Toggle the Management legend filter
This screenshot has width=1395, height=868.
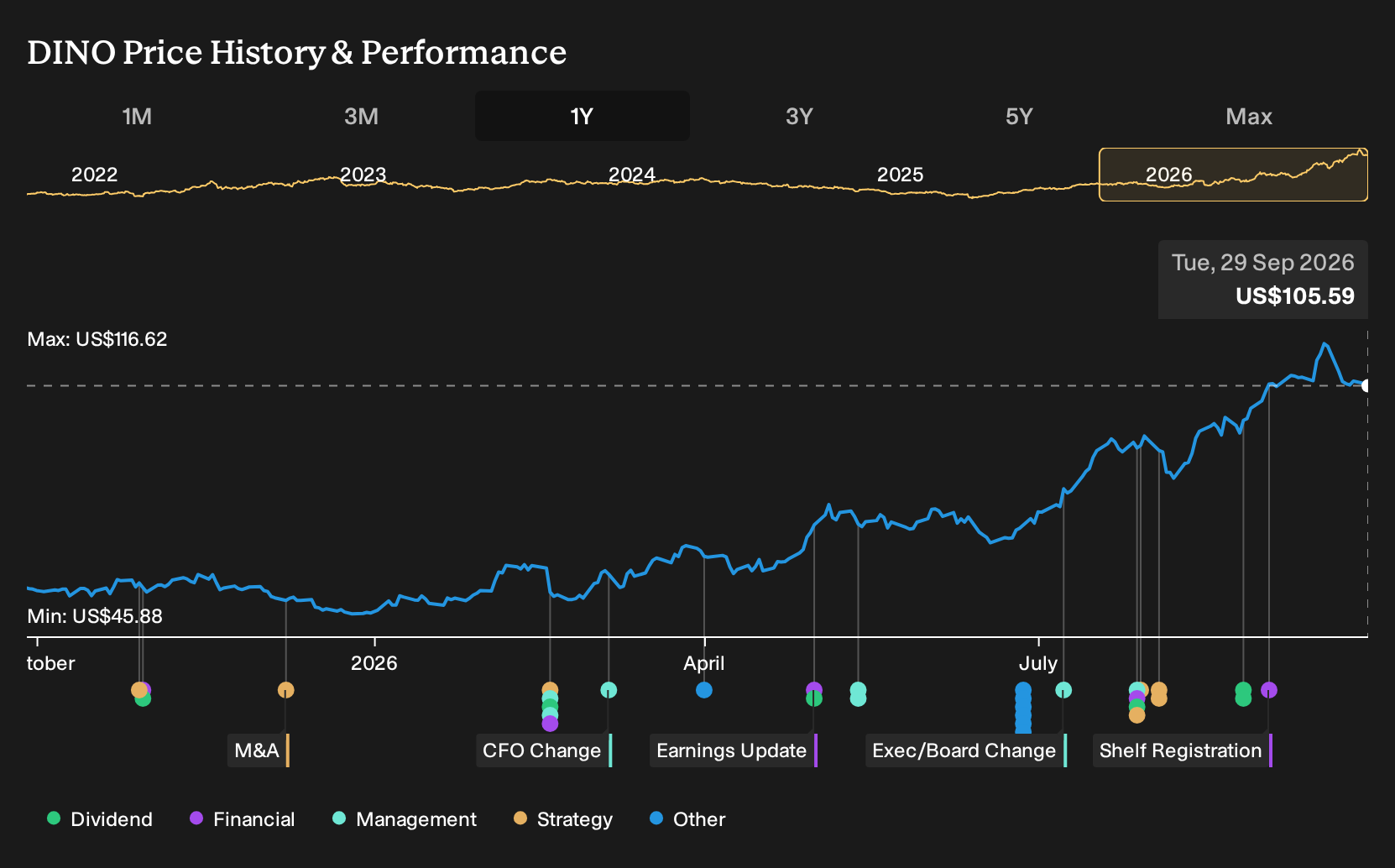click(405, 819)
